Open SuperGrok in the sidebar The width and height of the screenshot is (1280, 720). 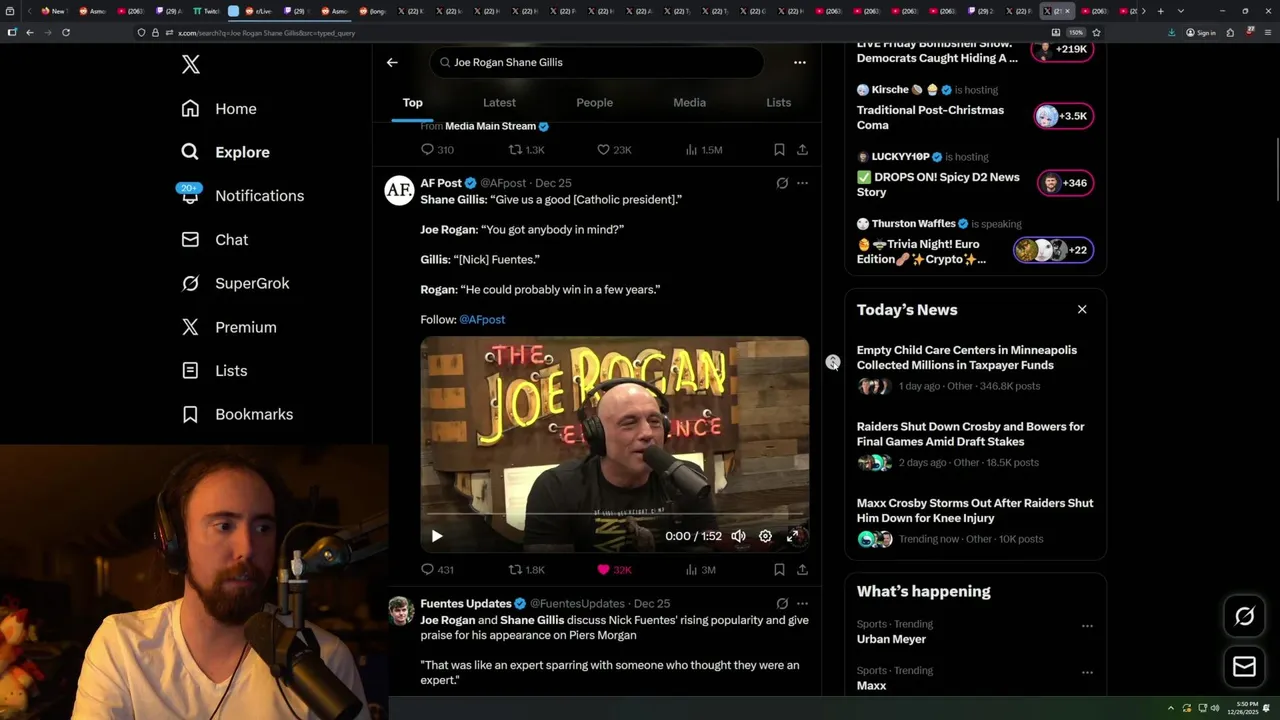click(236, 283)
